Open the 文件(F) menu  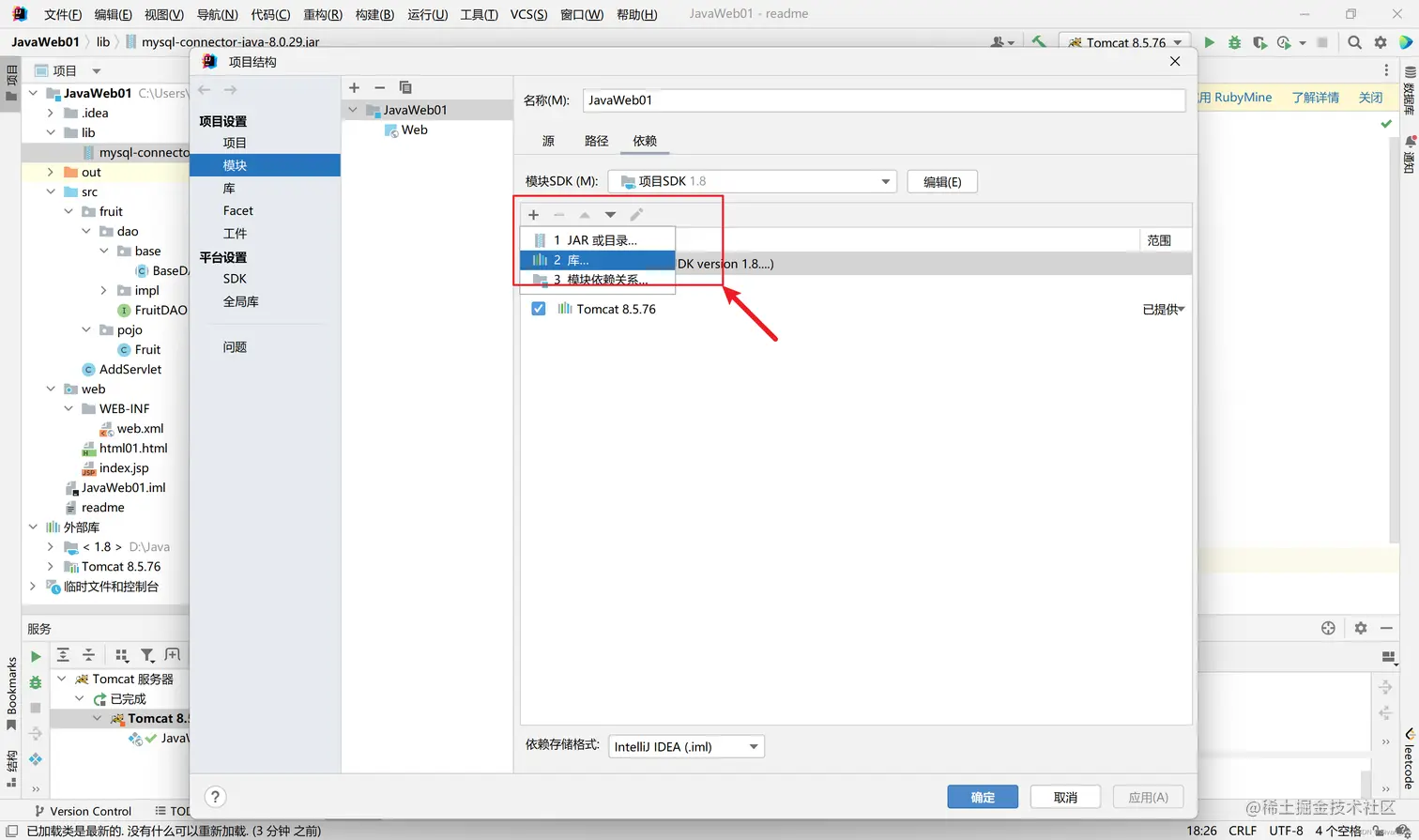pyautogui.click(x=63, y=14)
